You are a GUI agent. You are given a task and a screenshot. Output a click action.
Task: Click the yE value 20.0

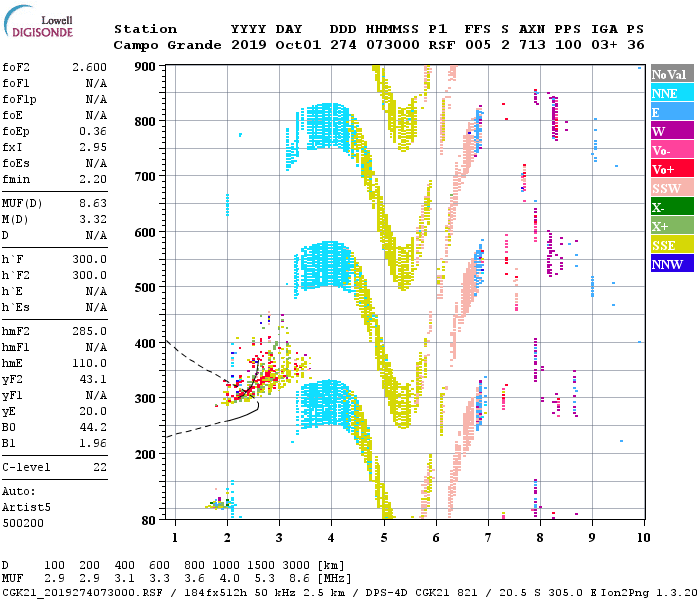click(93, 412)
